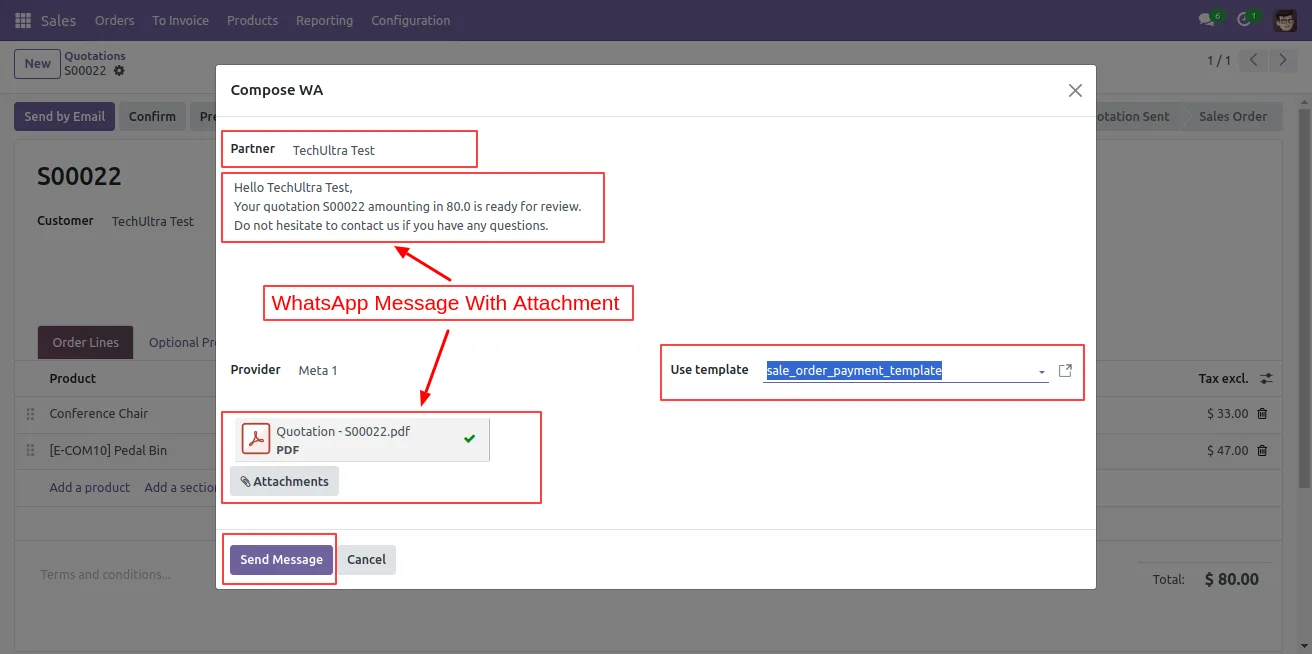Expand the Use template dropdown arrow
The image size is (1312, 654).
(1042, 372)
